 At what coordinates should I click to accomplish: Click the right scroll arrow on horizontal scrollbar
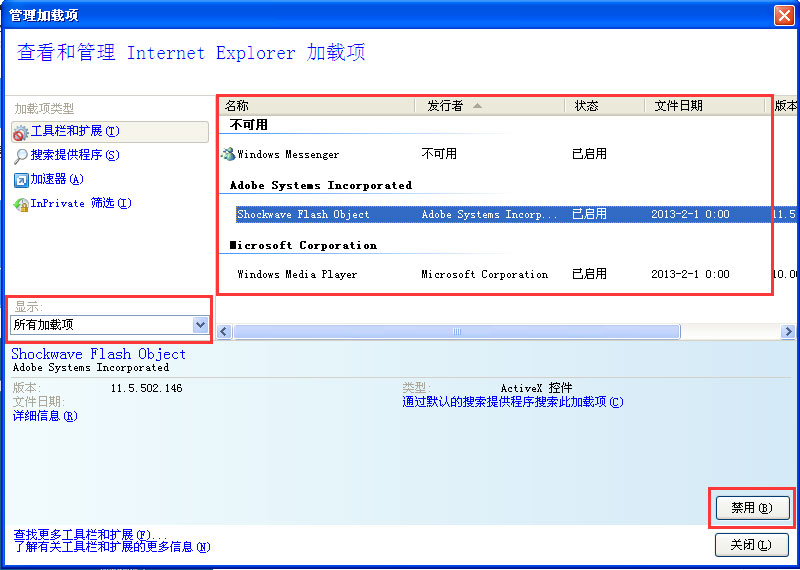pyautogui.click(x=788, y=332)
